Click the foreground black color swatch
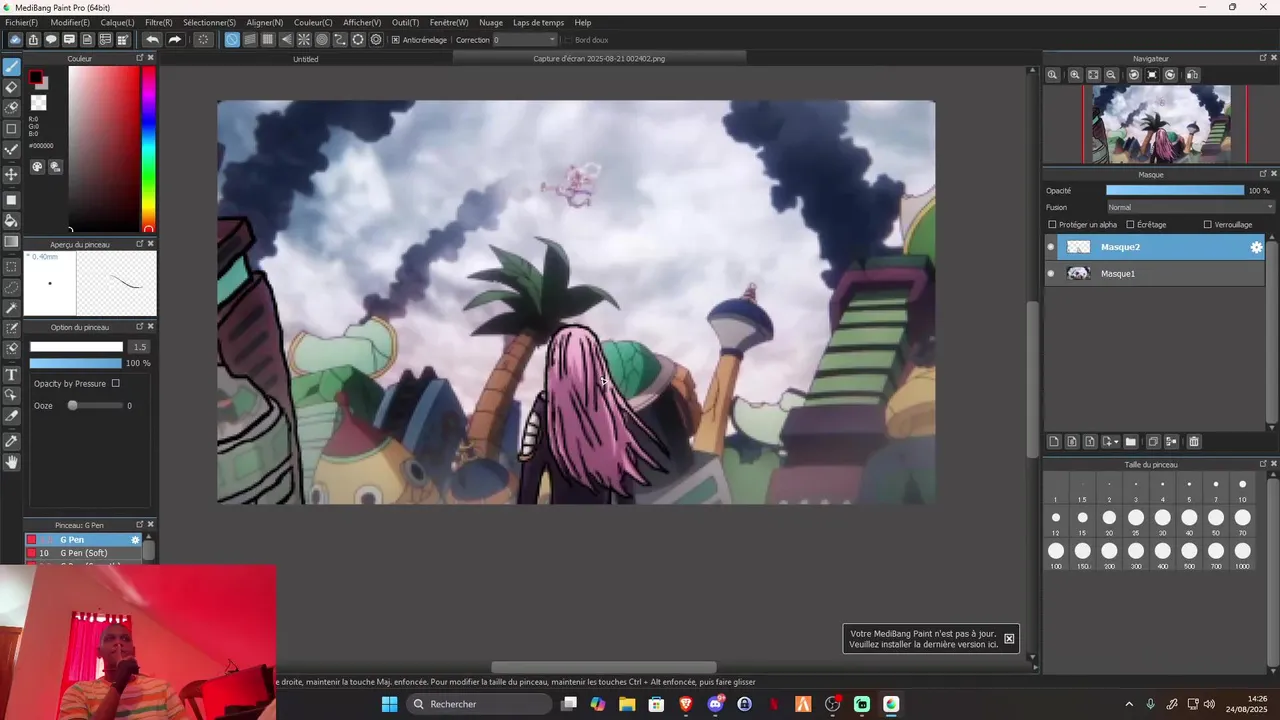Image resolution: width=1280 pixels, height=720 pixels. tap(35, 77)
